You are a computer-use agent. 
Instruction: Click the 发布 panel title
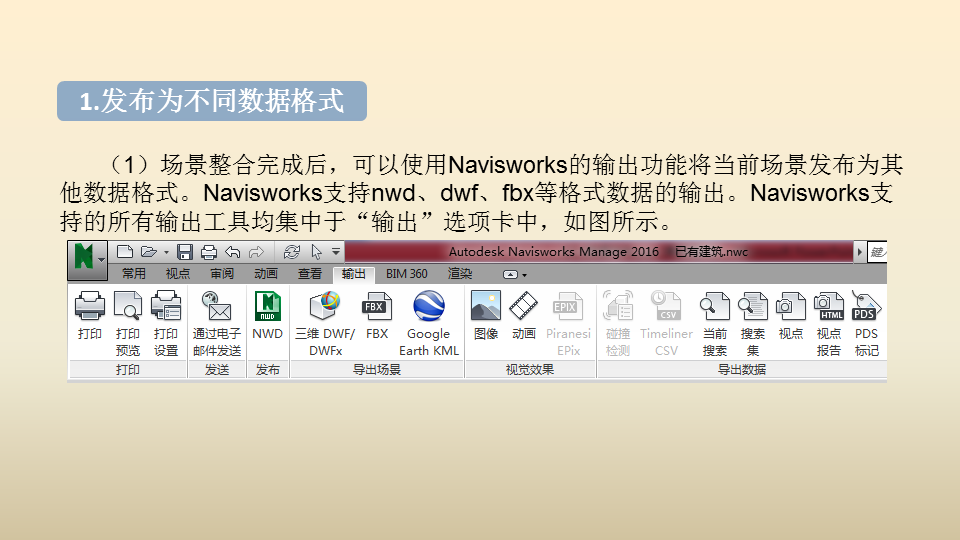(268, 370)
